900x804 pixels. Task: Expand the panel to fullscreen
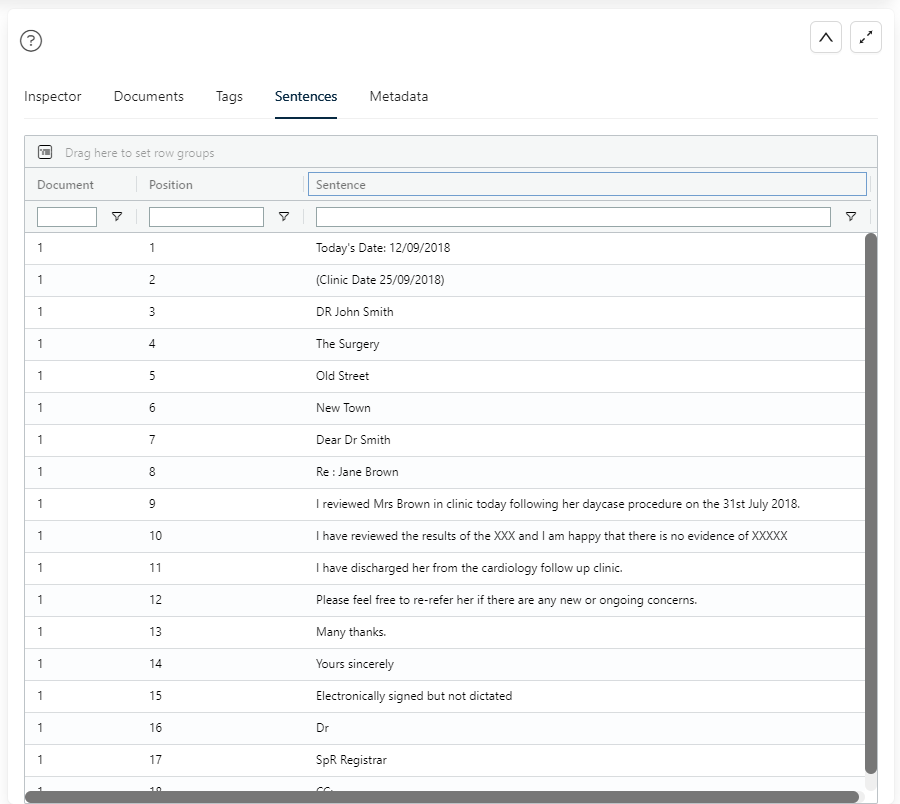click(866, 38)
